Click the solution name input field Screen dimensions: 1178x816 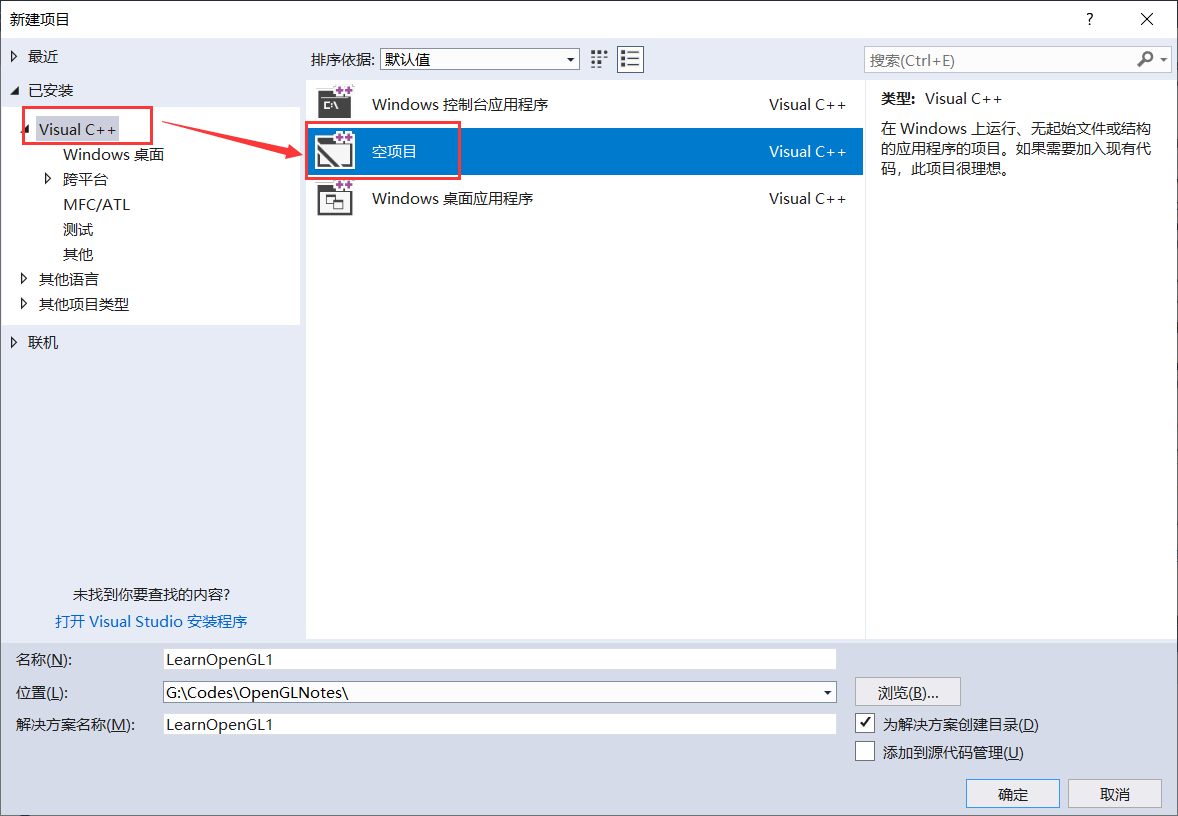click(500, 724)
